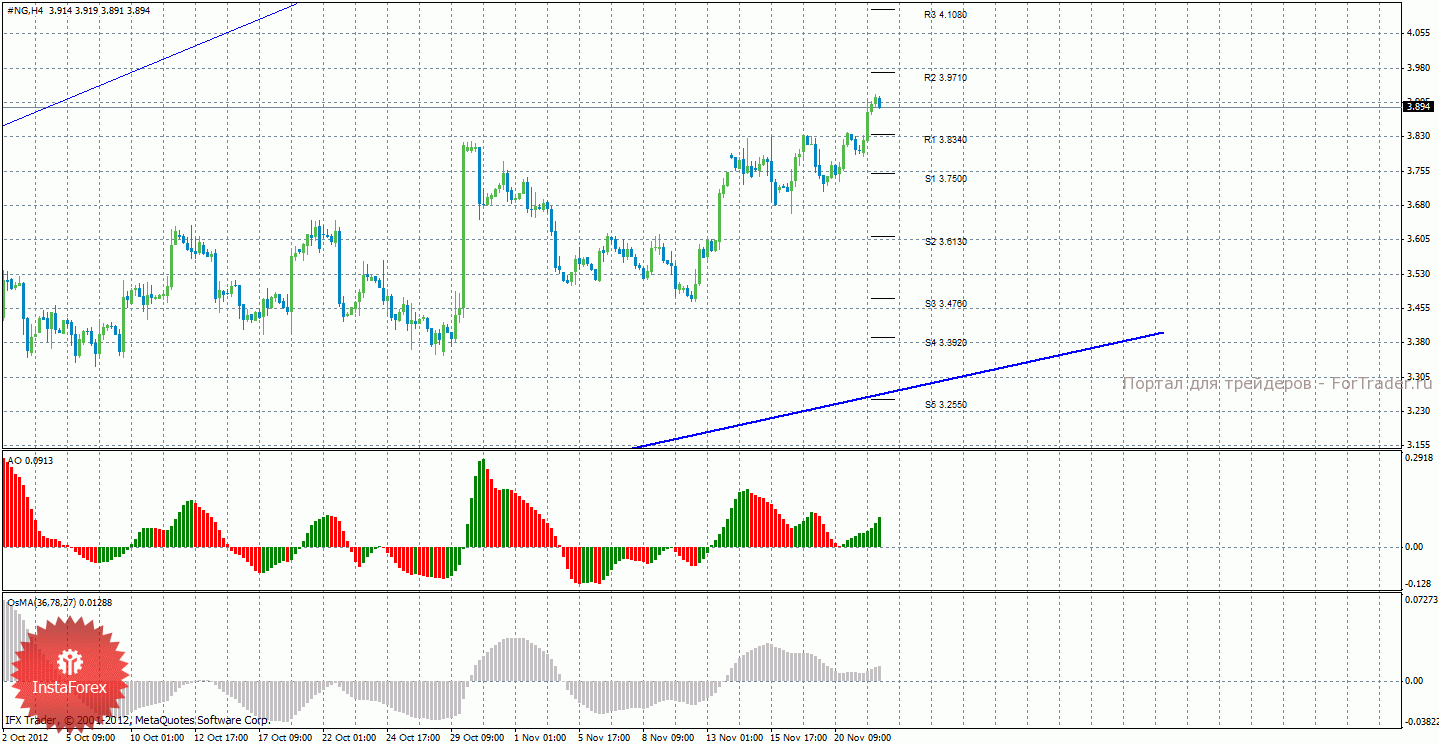The height and width of the screenshot is (745, 1439).
Task: Click the AO 0.0913 indicator label
Action: click(x=30, y=460)
